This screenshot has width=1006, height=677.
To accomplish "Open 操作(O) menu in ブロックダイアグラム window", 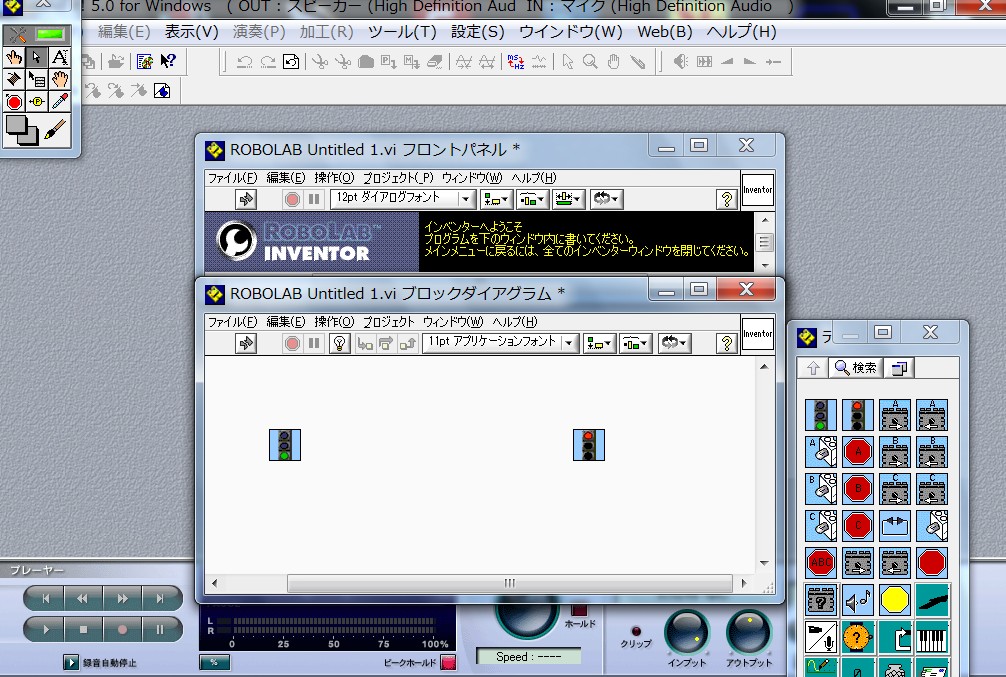I will [334, 321].
